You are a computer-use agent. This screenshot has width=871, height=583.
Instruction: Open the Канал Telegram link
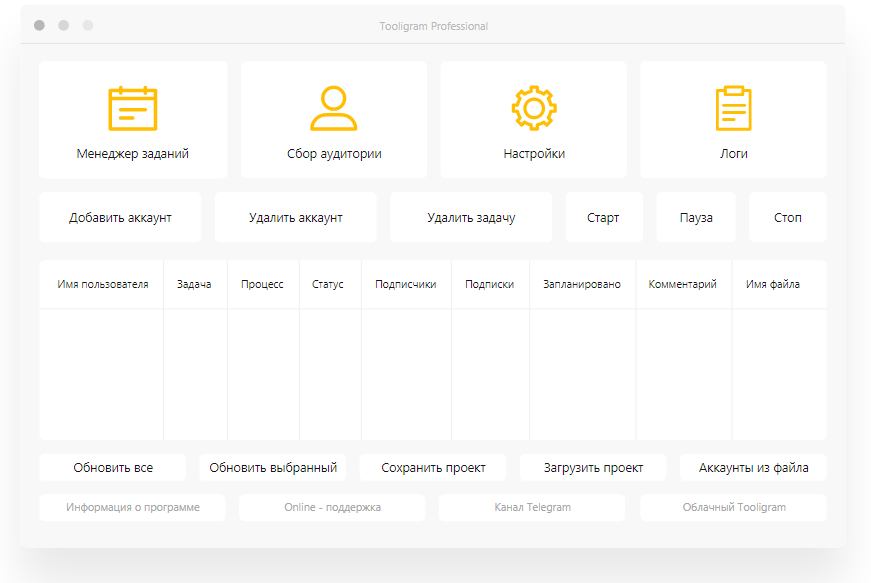[532, 508]
